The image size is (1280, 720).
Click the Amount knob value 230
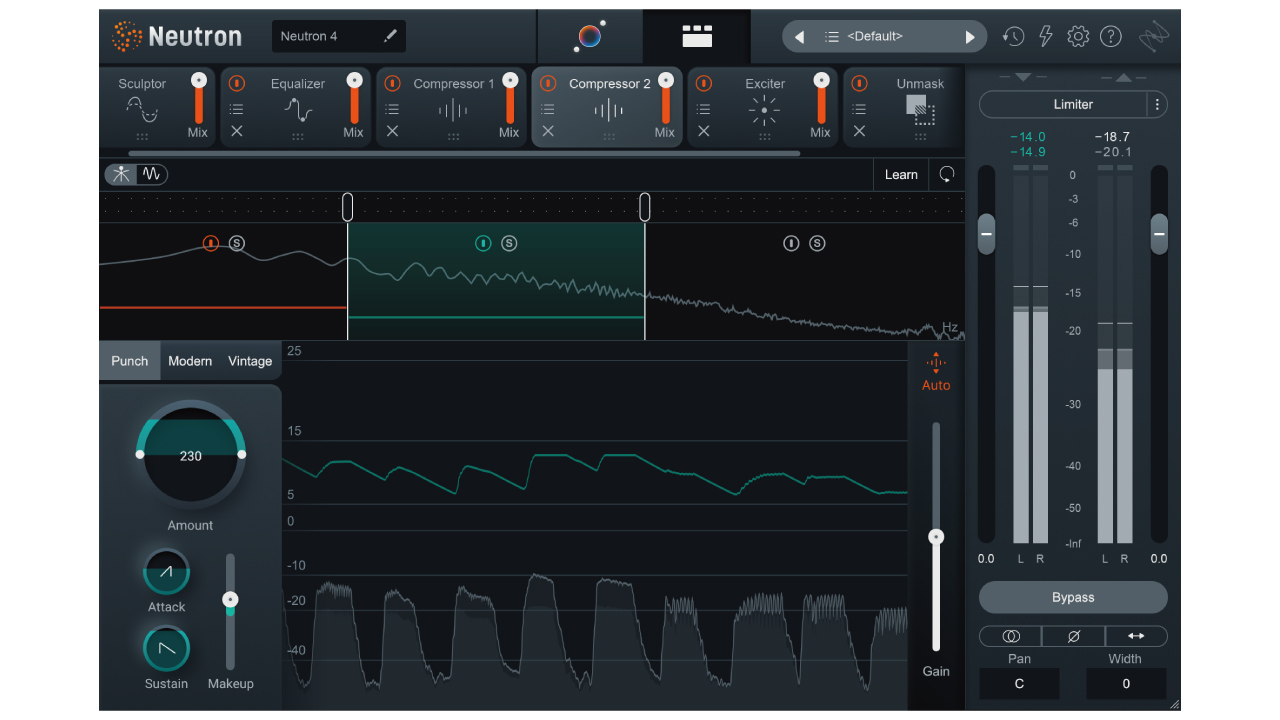click(190, 456)
